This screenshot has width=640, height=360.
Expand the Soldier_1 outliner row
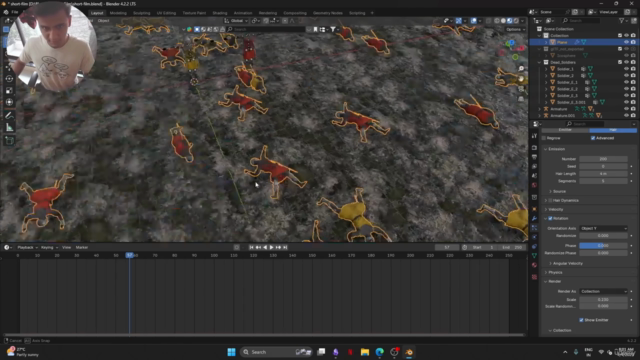546,69
